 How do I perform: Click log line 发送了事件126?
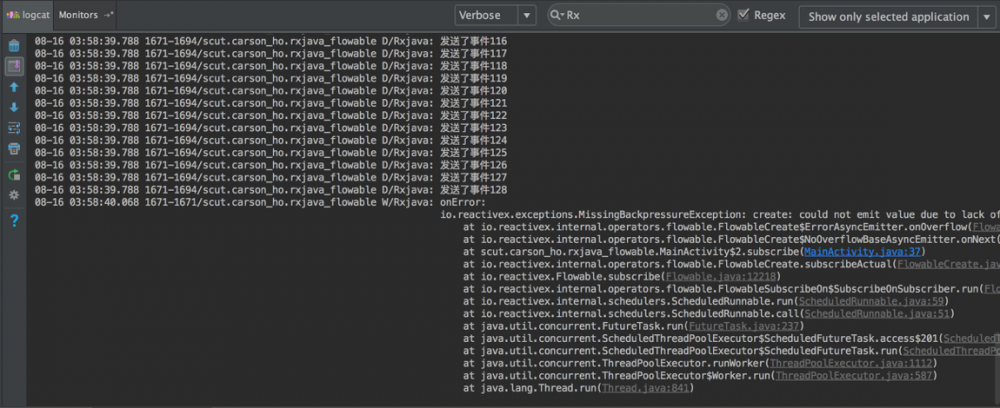point(271,165)
